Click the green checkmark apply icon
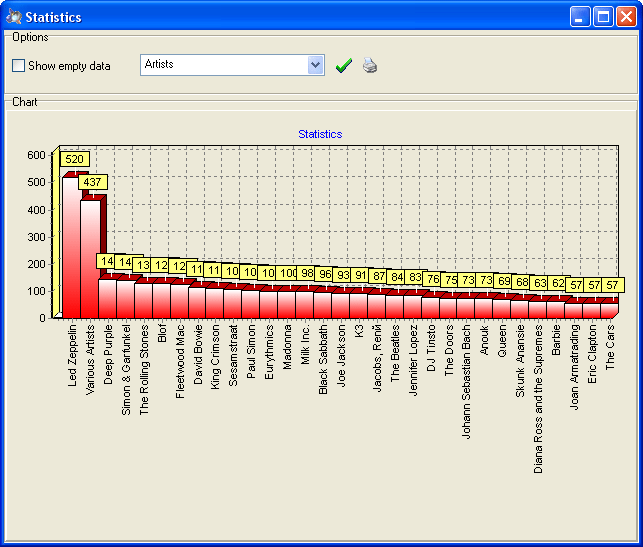 coord(343,66)
